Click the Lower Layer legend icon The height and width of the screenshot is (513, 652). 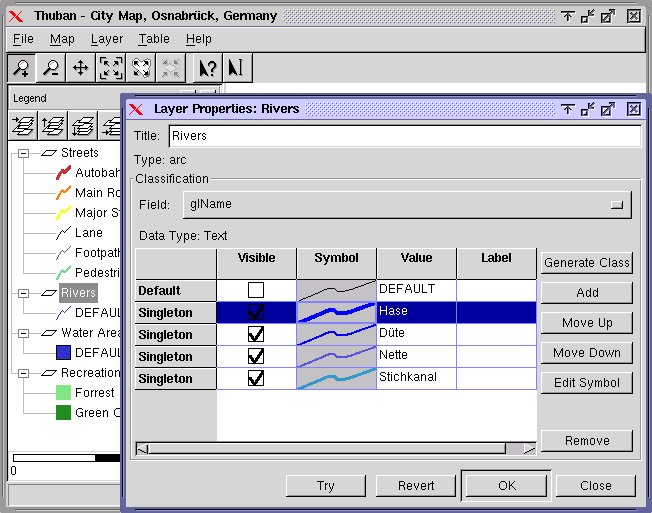tap(83, 126)
